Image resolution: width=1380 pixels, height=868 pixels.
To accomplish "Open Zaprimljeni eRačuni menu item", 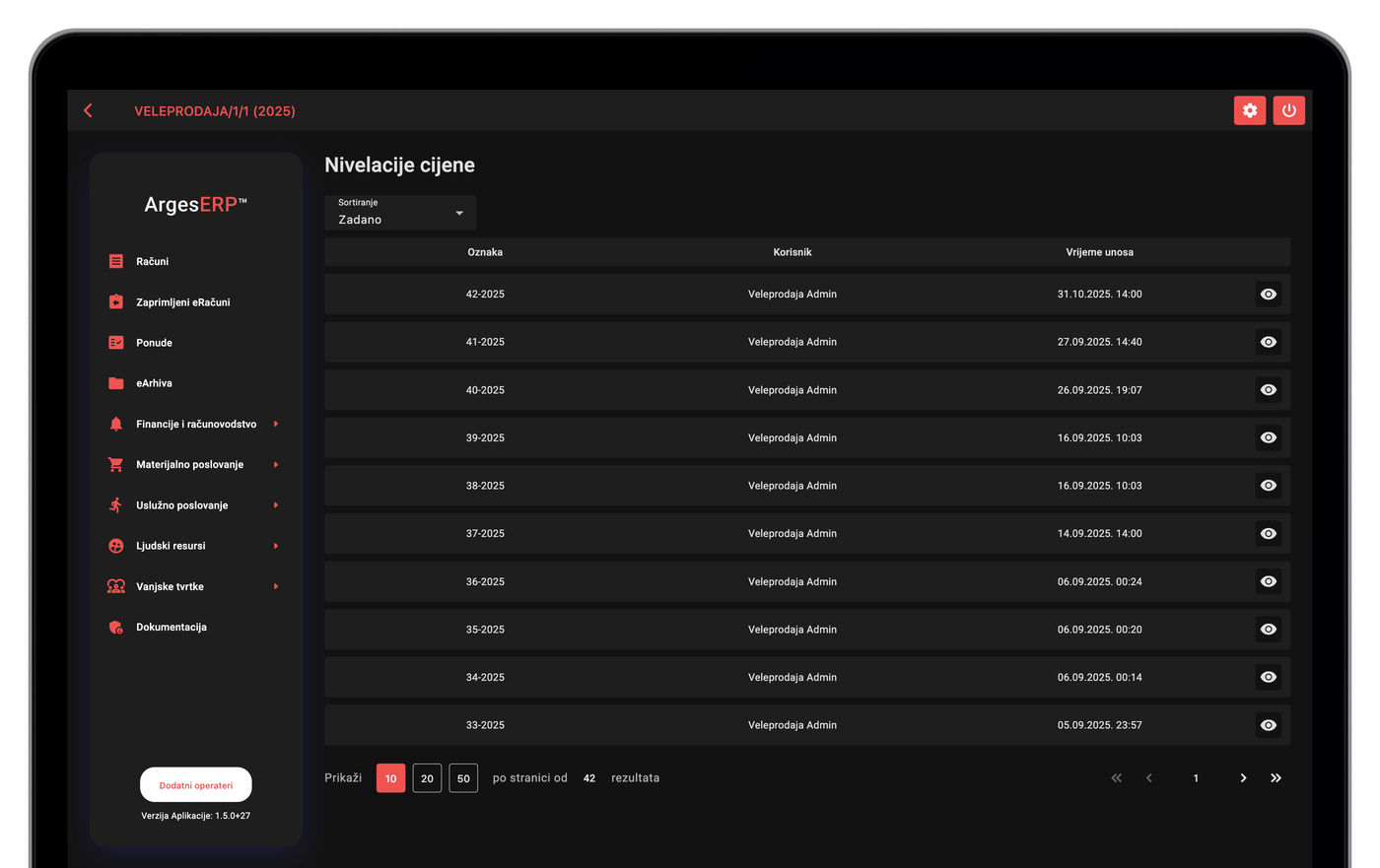I will point(182,302).
